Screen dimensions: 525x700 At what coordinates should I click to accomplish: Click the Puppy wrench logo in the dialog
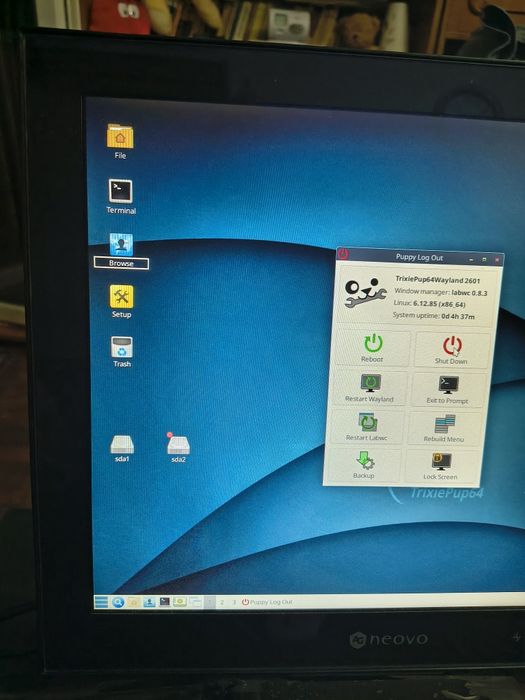point(365,293)
